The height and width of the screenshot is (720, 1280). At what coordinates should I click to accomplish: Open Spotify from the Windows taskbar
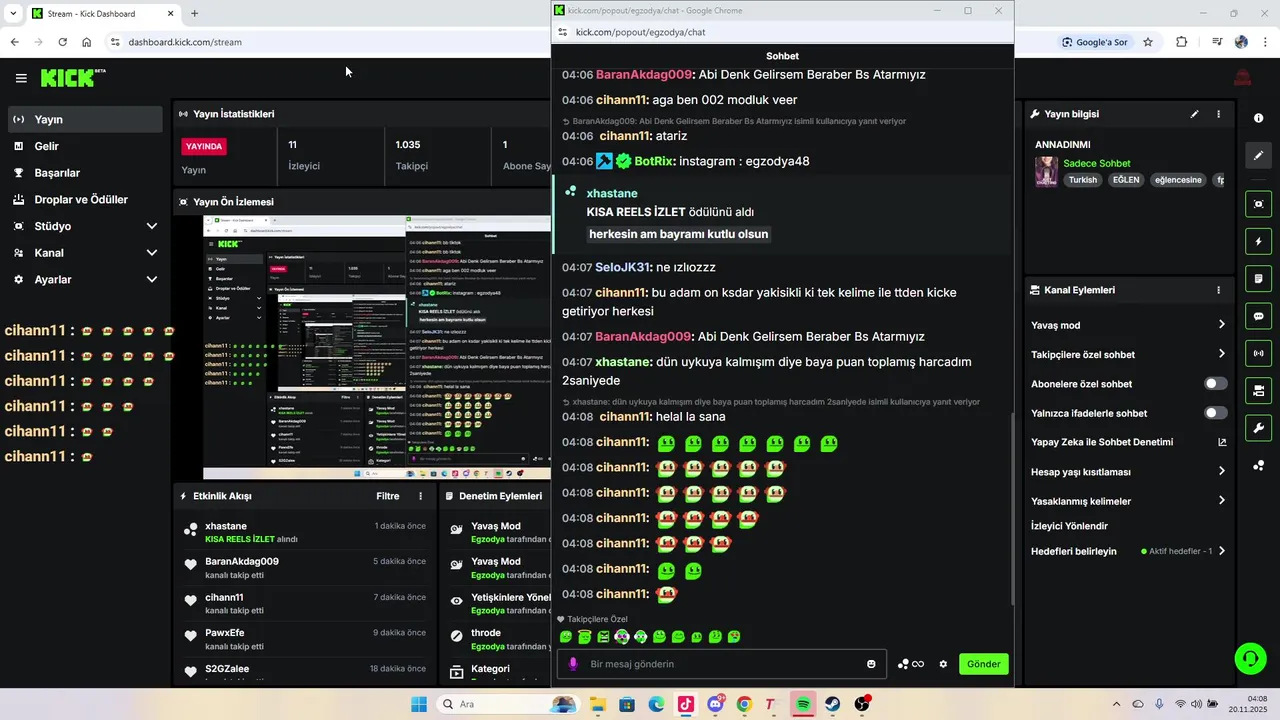click(803, 704)
